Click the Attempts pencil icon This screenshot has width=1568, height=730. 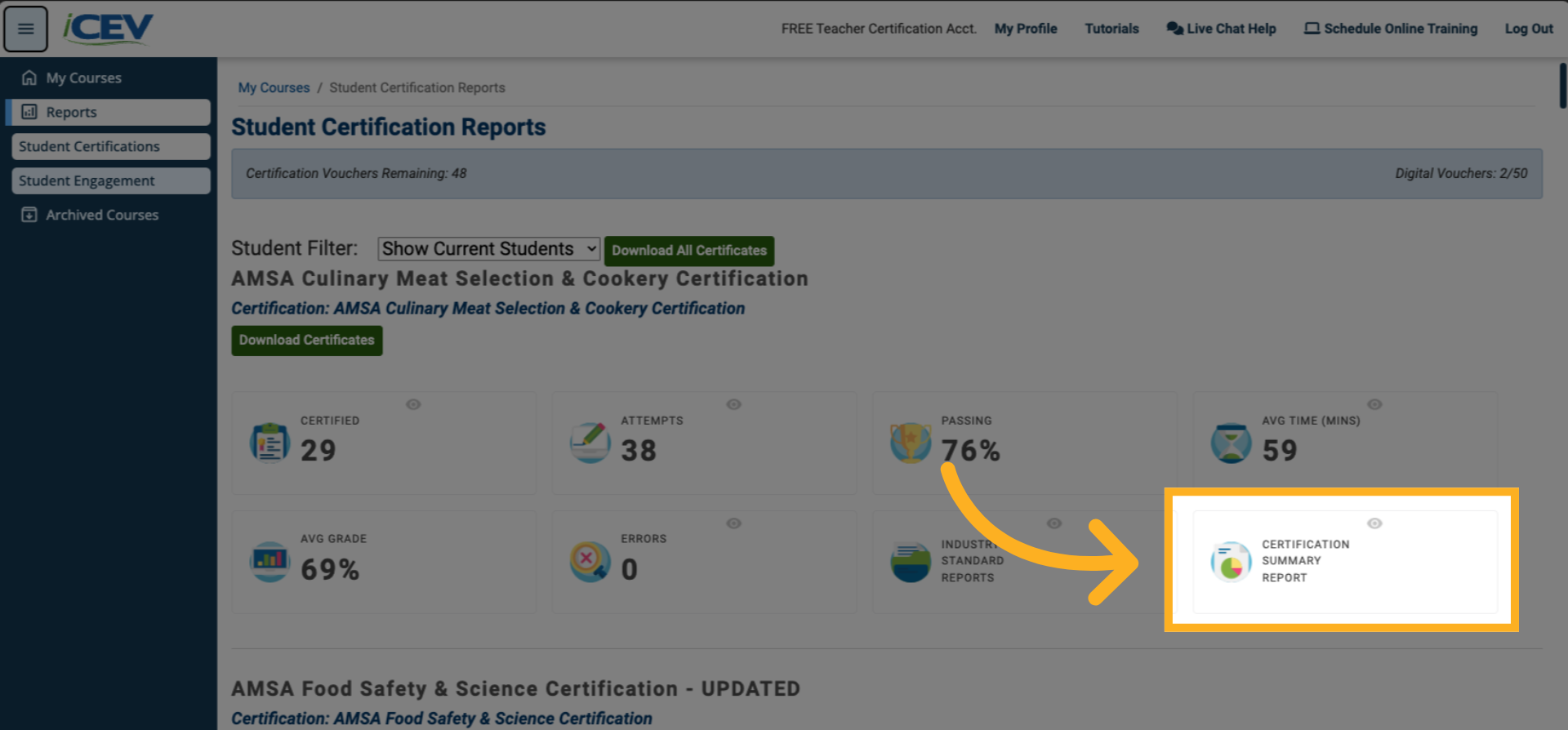click(x=590, y=443)
